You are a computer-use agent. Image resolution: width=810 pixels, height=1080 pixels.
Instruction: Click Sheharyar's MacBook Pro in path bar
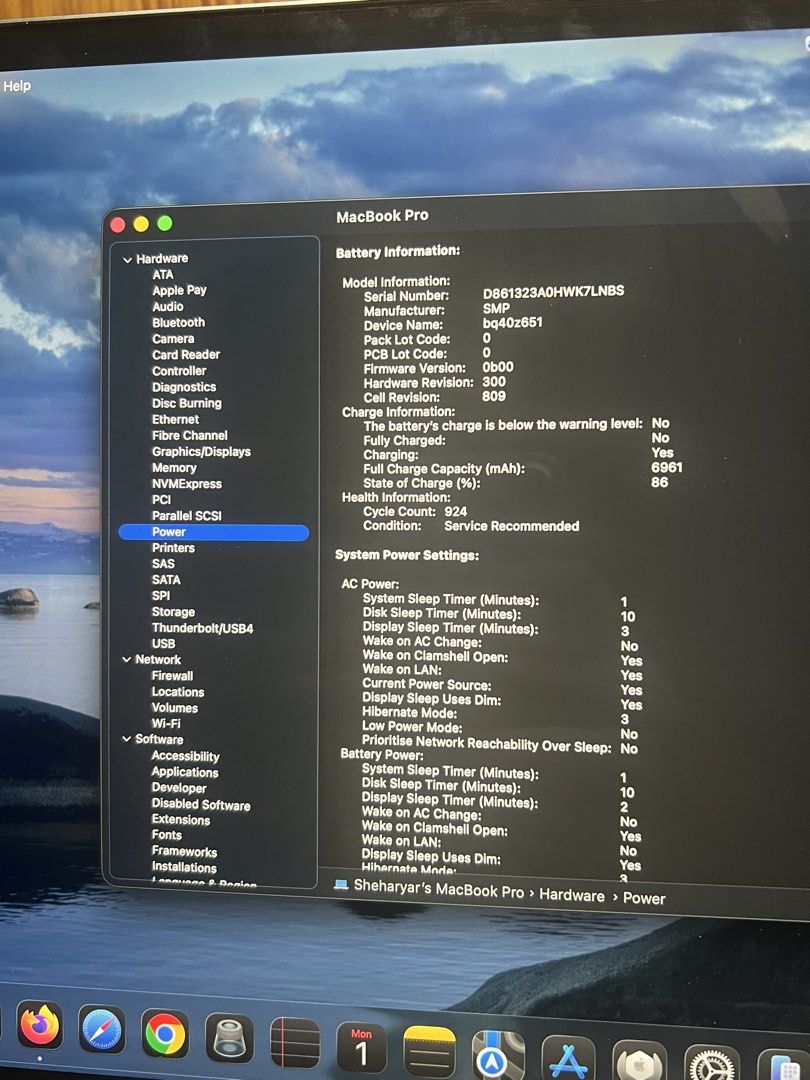[439, 889]
